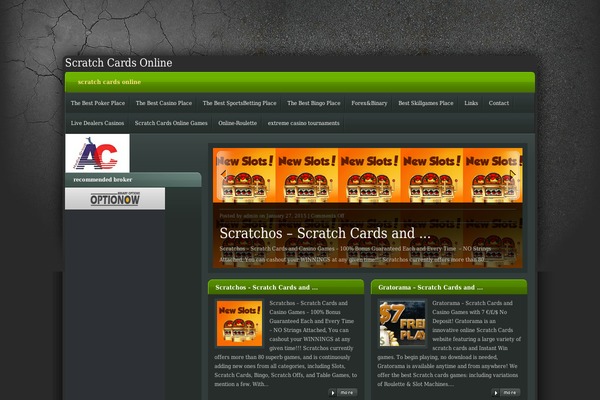
Task: Click the Posted by admin date line
Action: [x=282, y=216]
